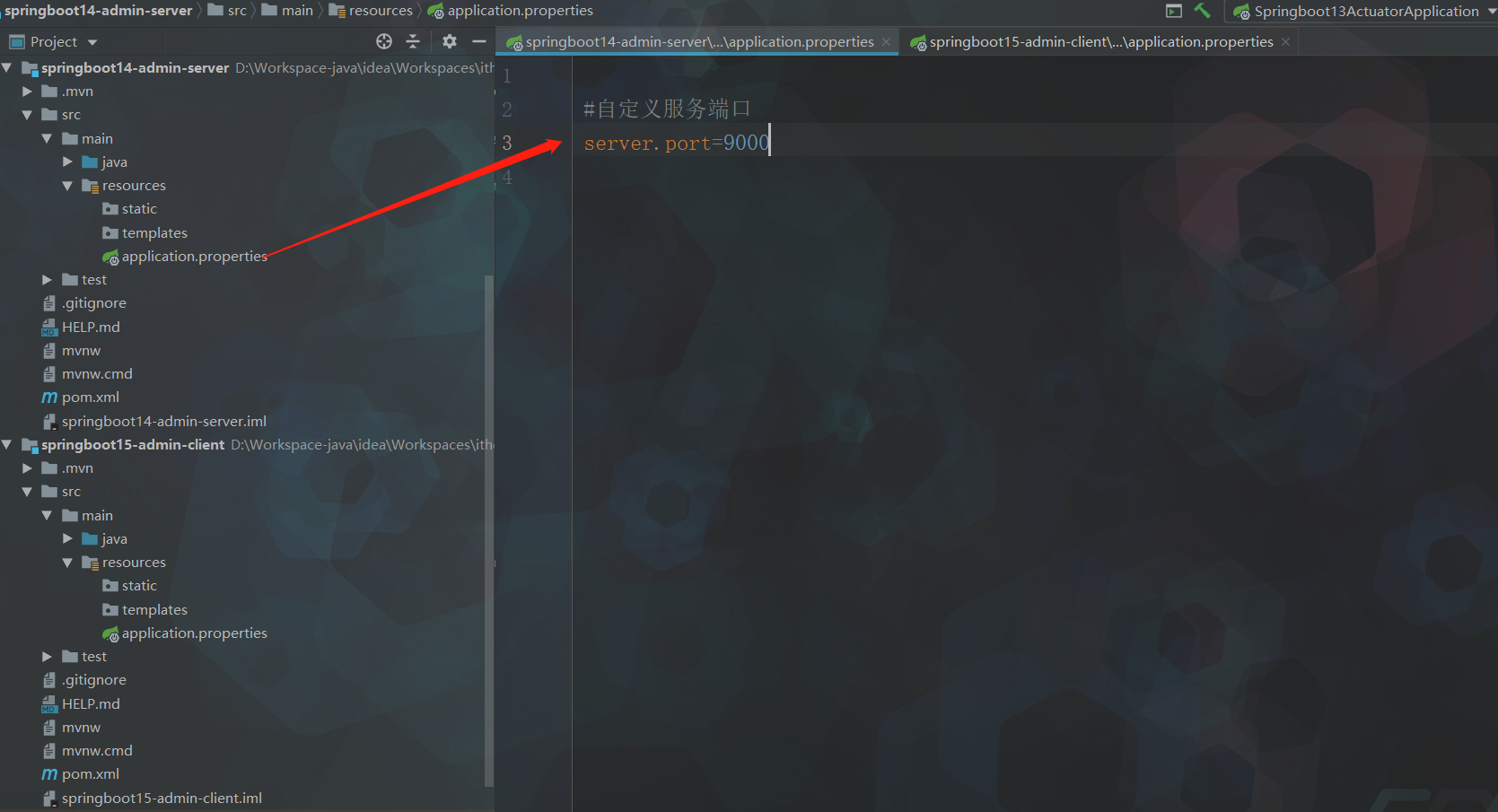The height and width of the screenshot is (812, 1498).
Task: Select springboot14-admin-server.iml file
Action: tap(154, 422)
